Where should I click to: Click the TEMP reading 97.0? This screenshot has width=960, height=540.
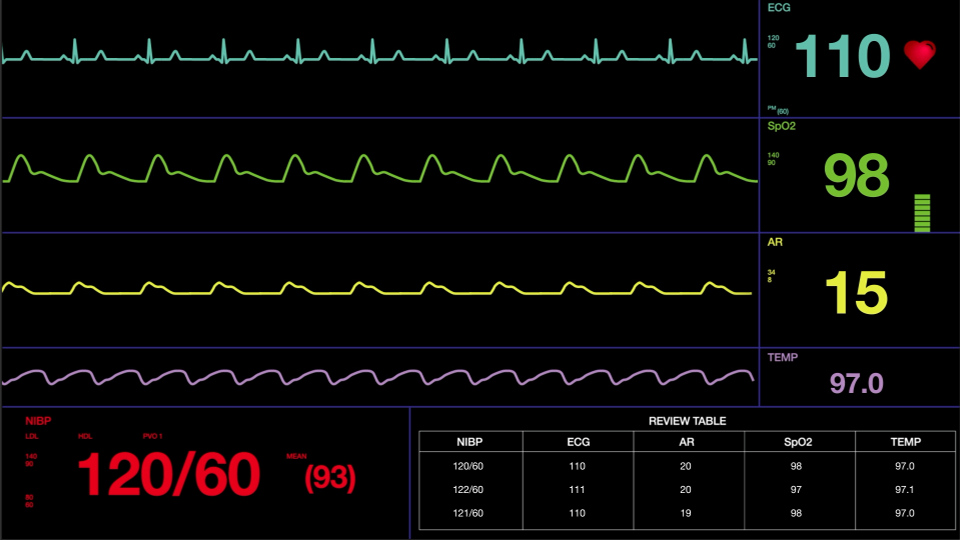(x=857, y=383)
